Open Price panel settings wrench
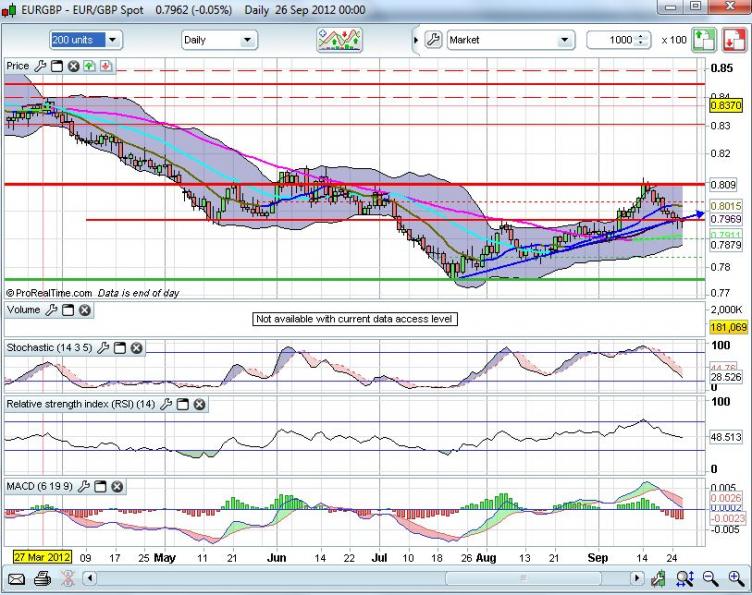Image resolution: width=752 pixels, height=595 pixels. [41, 66]
